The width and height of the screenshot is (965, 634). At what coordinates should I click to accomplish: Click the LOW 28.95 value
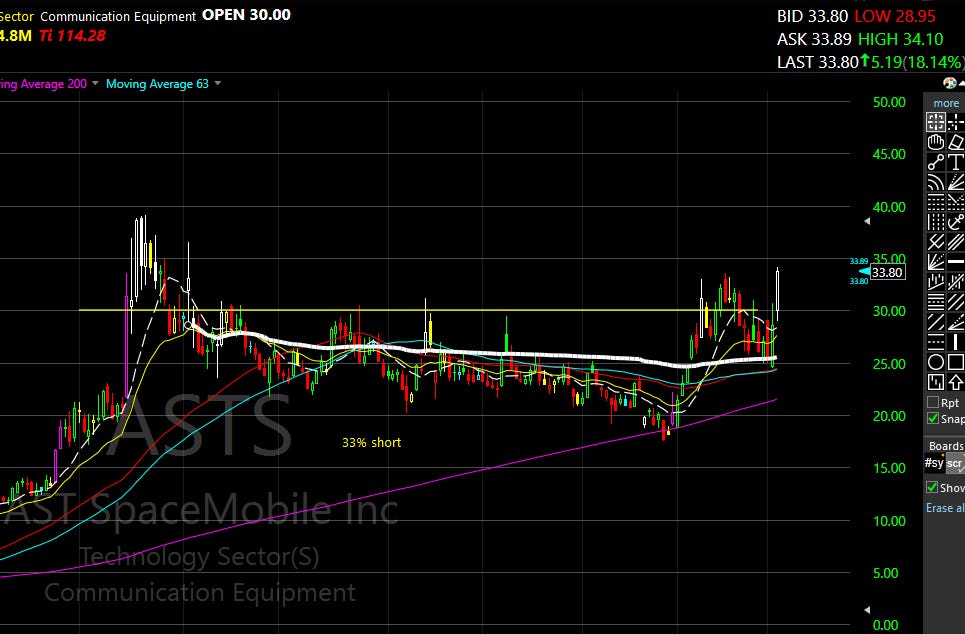pos(895,16)
